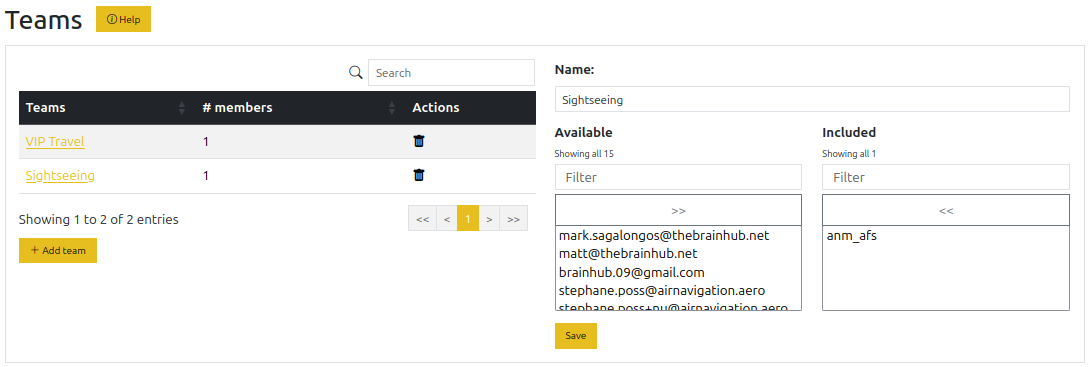Go to next page with > pagination
The image size is (1090, 367).
(x=489, y=218)
